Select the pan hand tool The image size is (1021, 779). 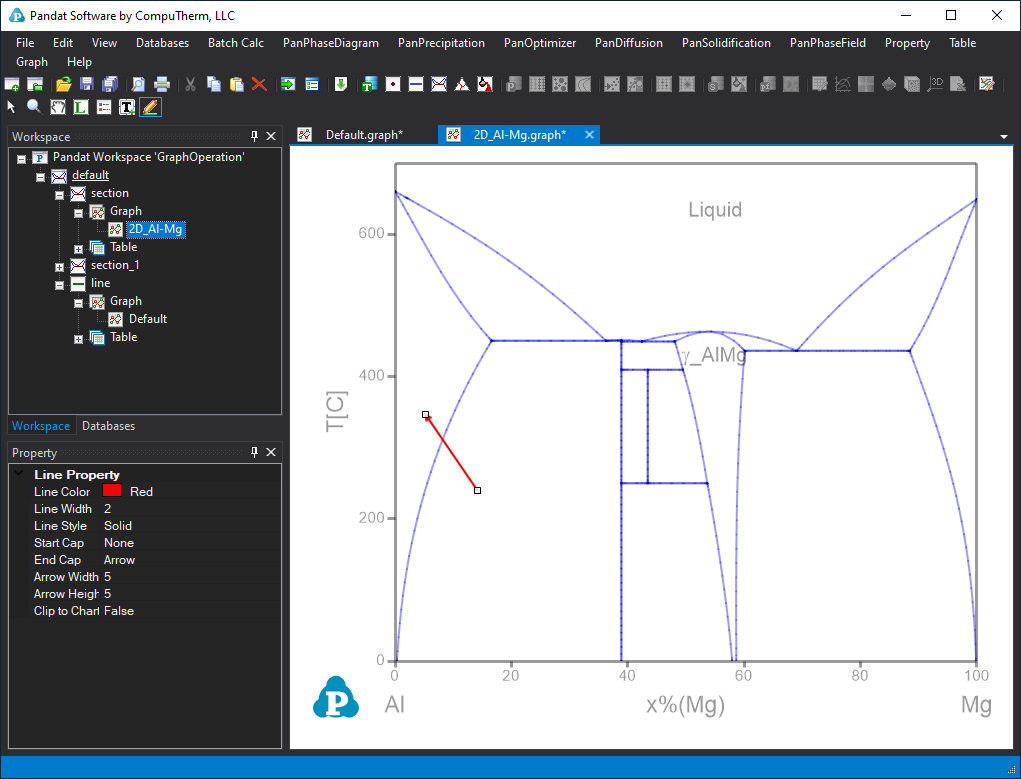[x=58, y=106]
